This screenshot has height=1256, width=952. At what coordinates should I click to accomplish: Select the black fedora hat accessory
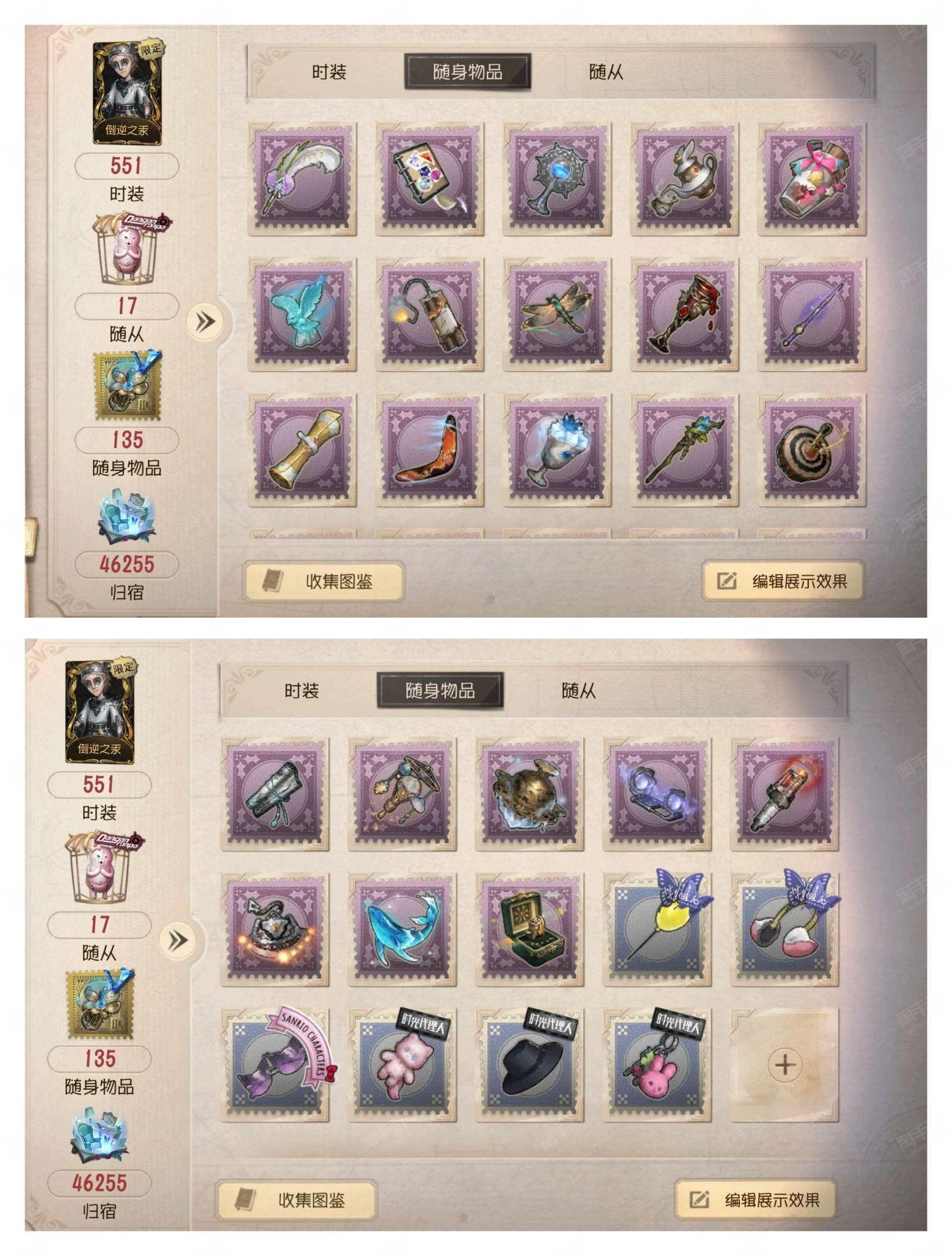click(530, 1065)
